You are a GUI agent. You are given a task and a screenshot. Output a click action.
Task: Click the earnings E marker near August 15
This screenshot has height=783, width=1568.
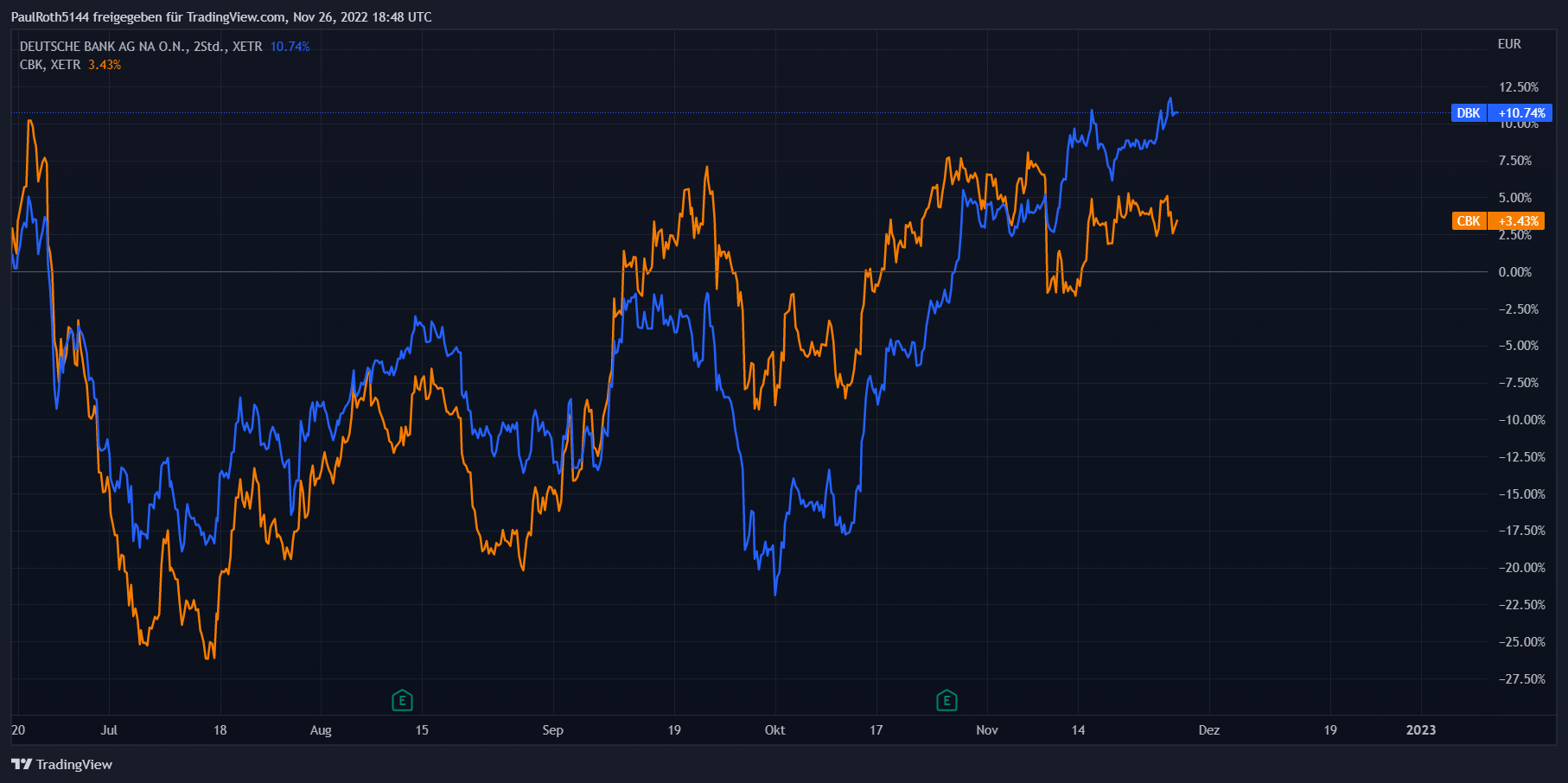(402, 700)
